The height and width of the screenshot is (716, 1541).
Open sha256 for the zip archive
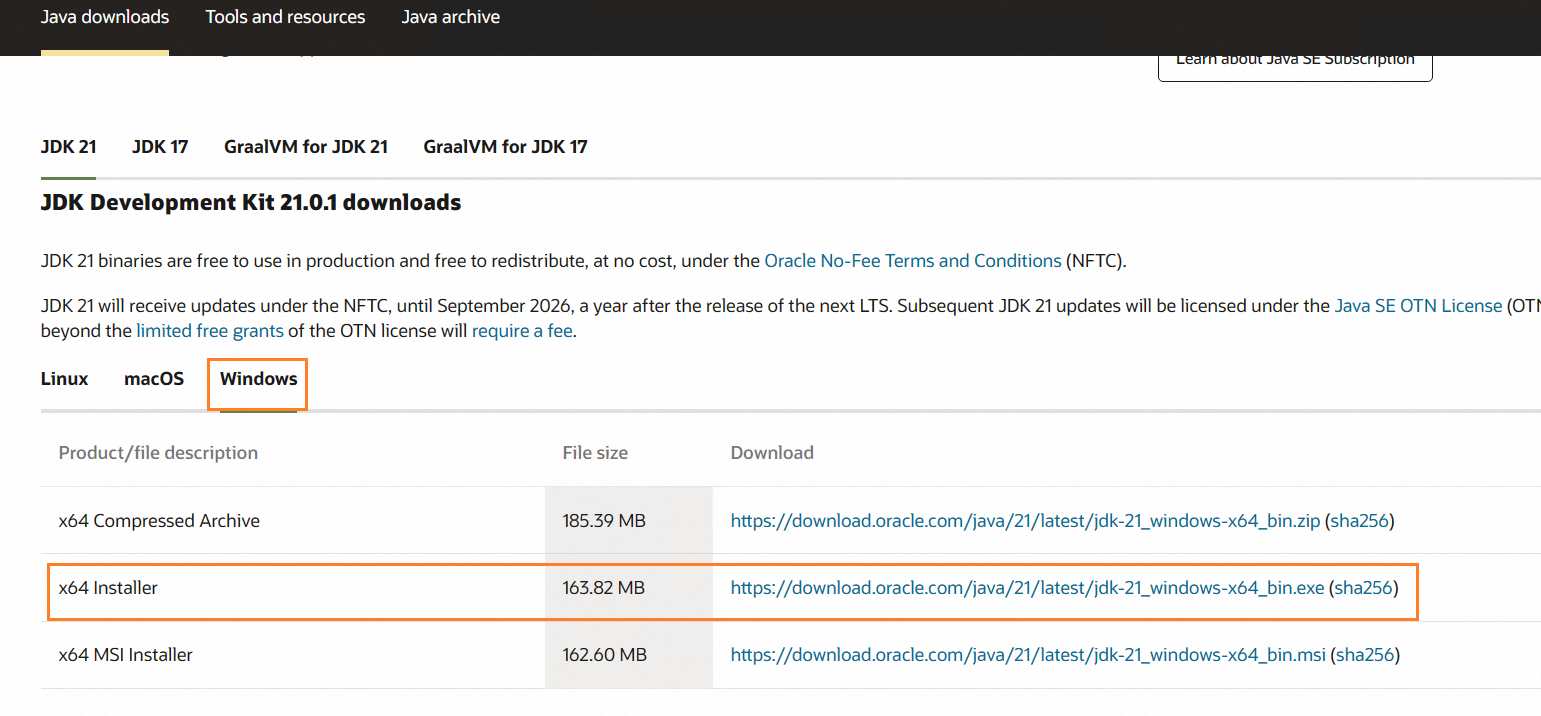pos(1360,521)
